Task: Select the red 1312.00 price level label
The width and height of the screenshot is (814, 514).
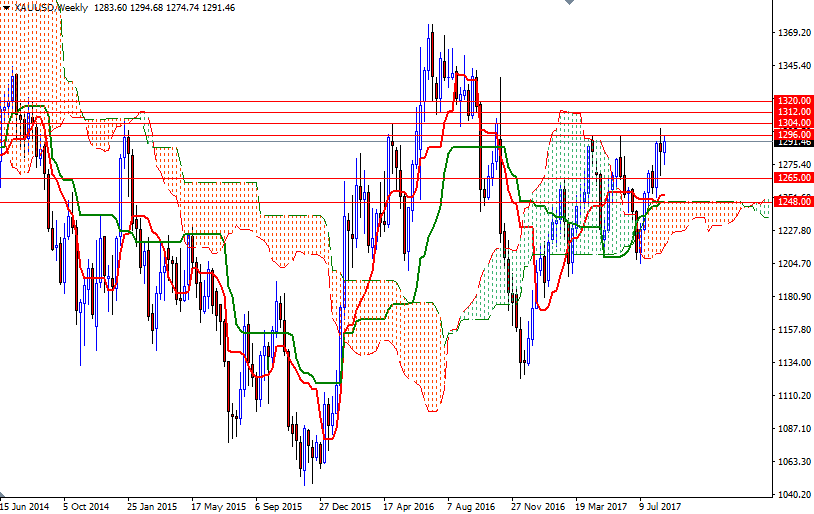Action: (x=793, y=112)
